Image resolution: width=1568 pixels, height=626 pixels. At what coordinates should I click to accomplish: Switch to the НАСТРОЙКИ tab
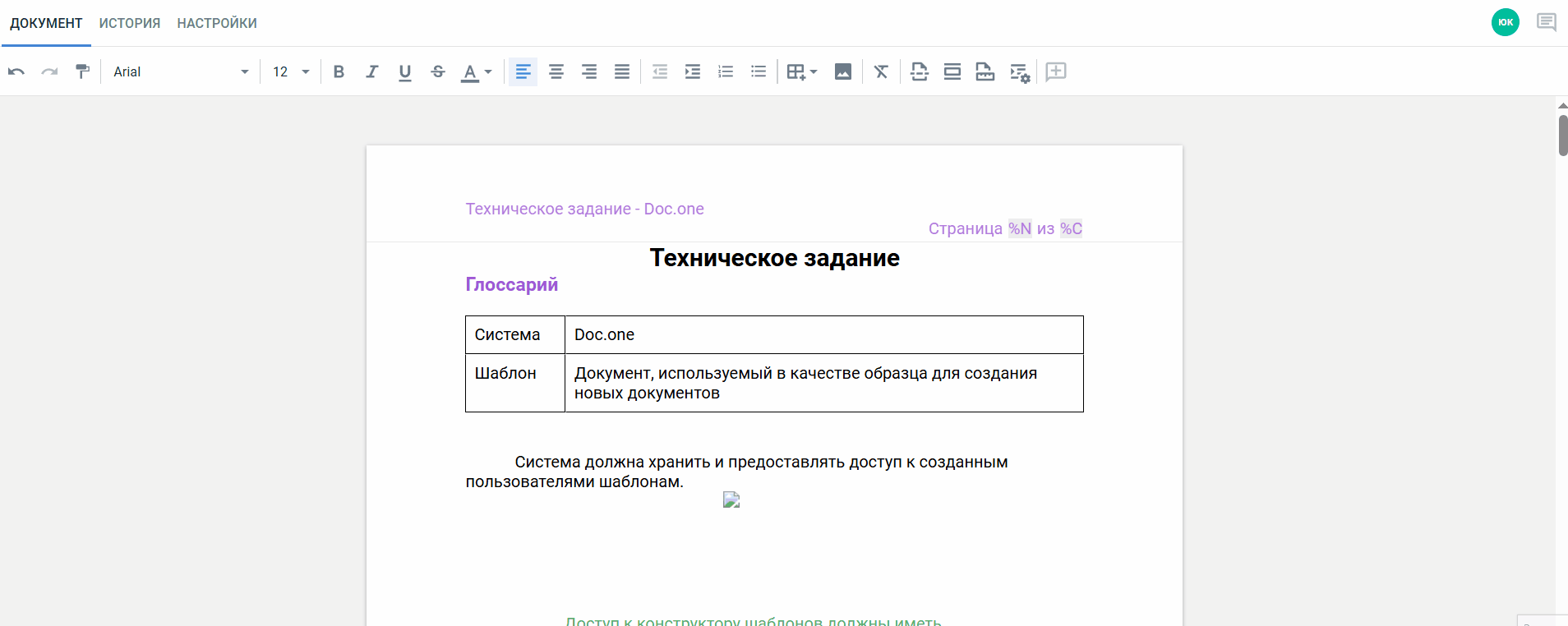[x=217, y=23]
